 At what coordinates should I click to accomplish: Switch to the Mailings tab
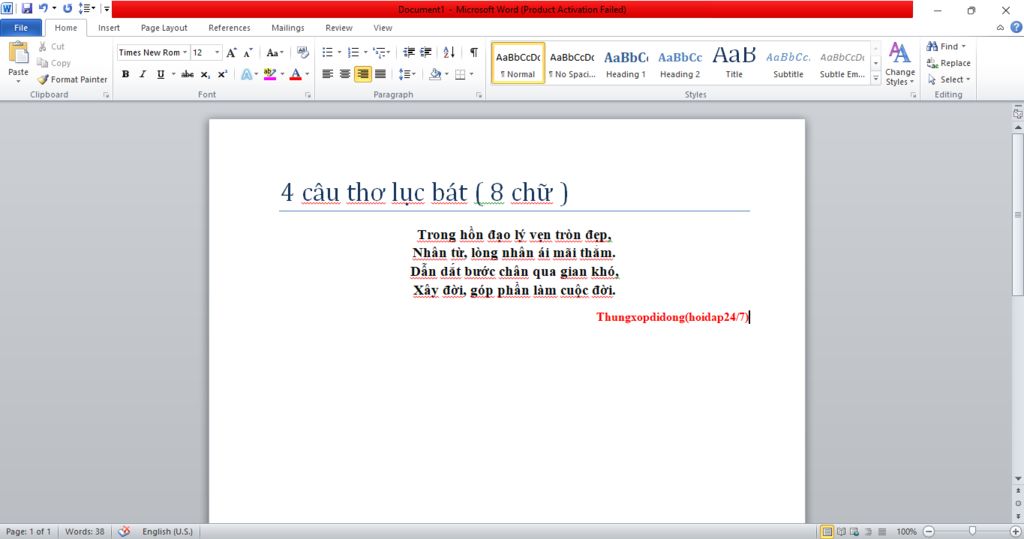[288, 27]
